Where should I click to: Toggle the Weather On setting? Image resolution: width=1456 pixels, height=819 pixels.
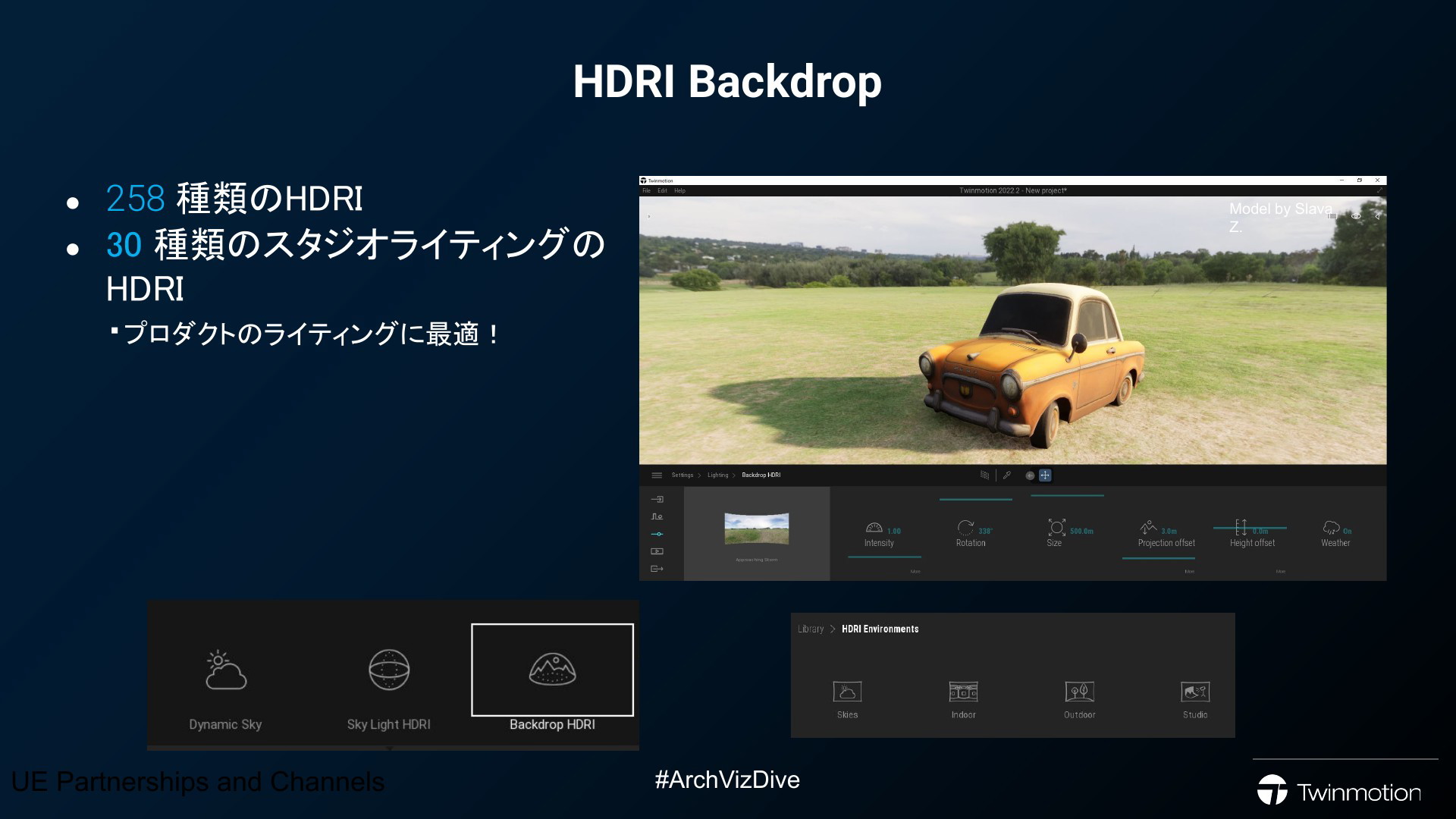point(1335,533)
